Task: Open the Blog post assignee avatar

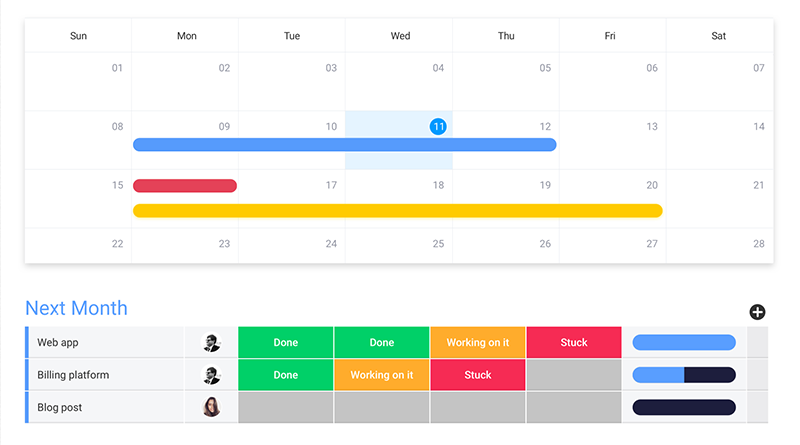Action: tap(211, 407)
